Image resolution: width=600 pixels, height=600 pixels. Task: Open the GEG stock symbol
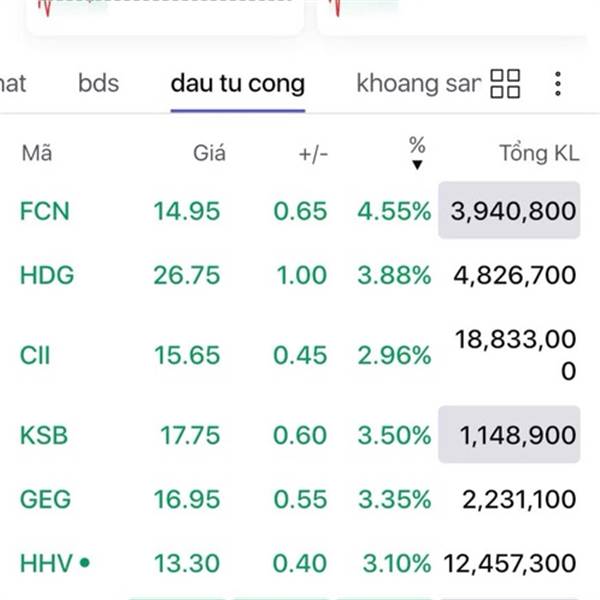[x=45, y=499]
